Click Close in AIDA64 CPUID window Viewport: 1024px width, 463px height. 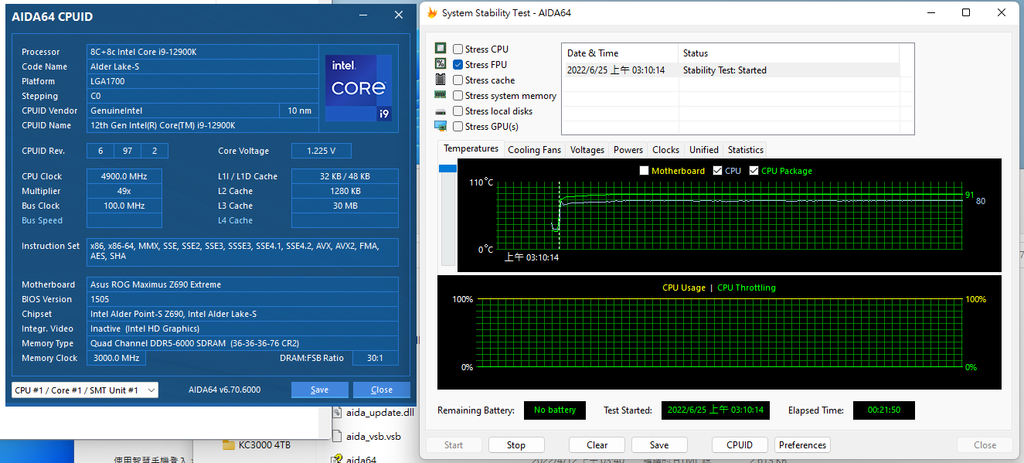pyautogui.click(x=381, y=390)
